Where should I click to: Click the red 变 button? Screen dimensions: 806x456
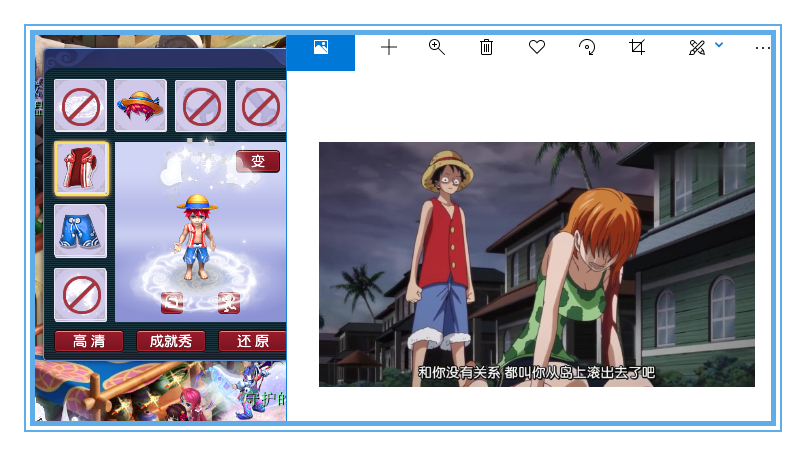click(x=258, y=161)
